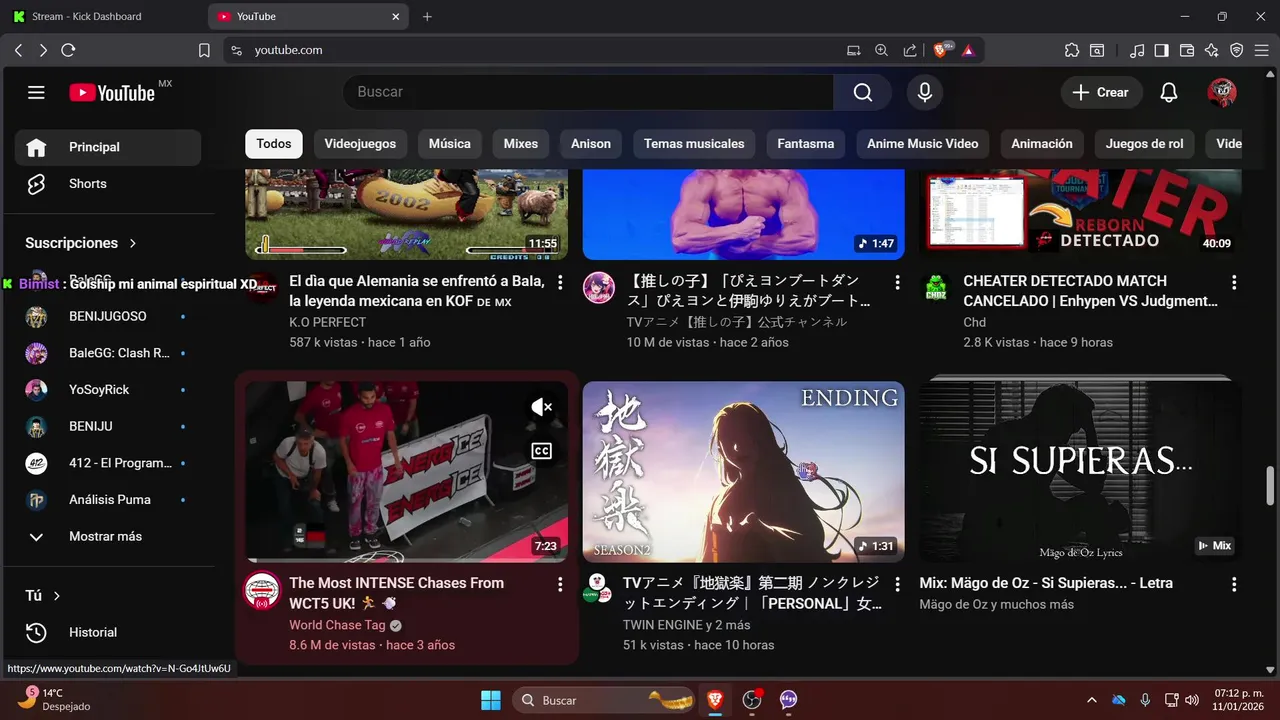Unmute the World Chase Tag preview
Image resolution: width=1280 pixels, height=720 pixels.
tap(541, 407)
